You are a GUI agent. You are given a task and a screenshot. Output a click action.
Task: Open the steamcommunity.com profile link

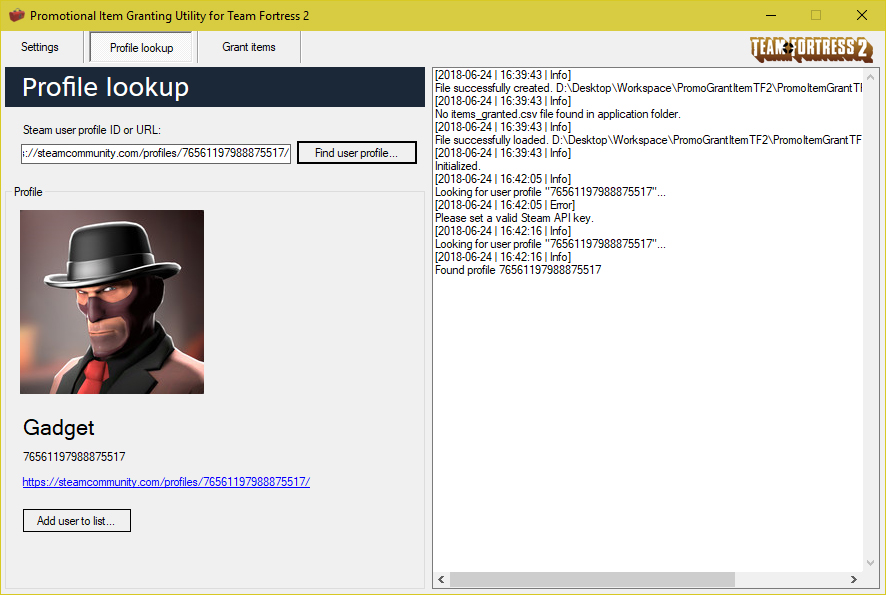coord(166,482)
